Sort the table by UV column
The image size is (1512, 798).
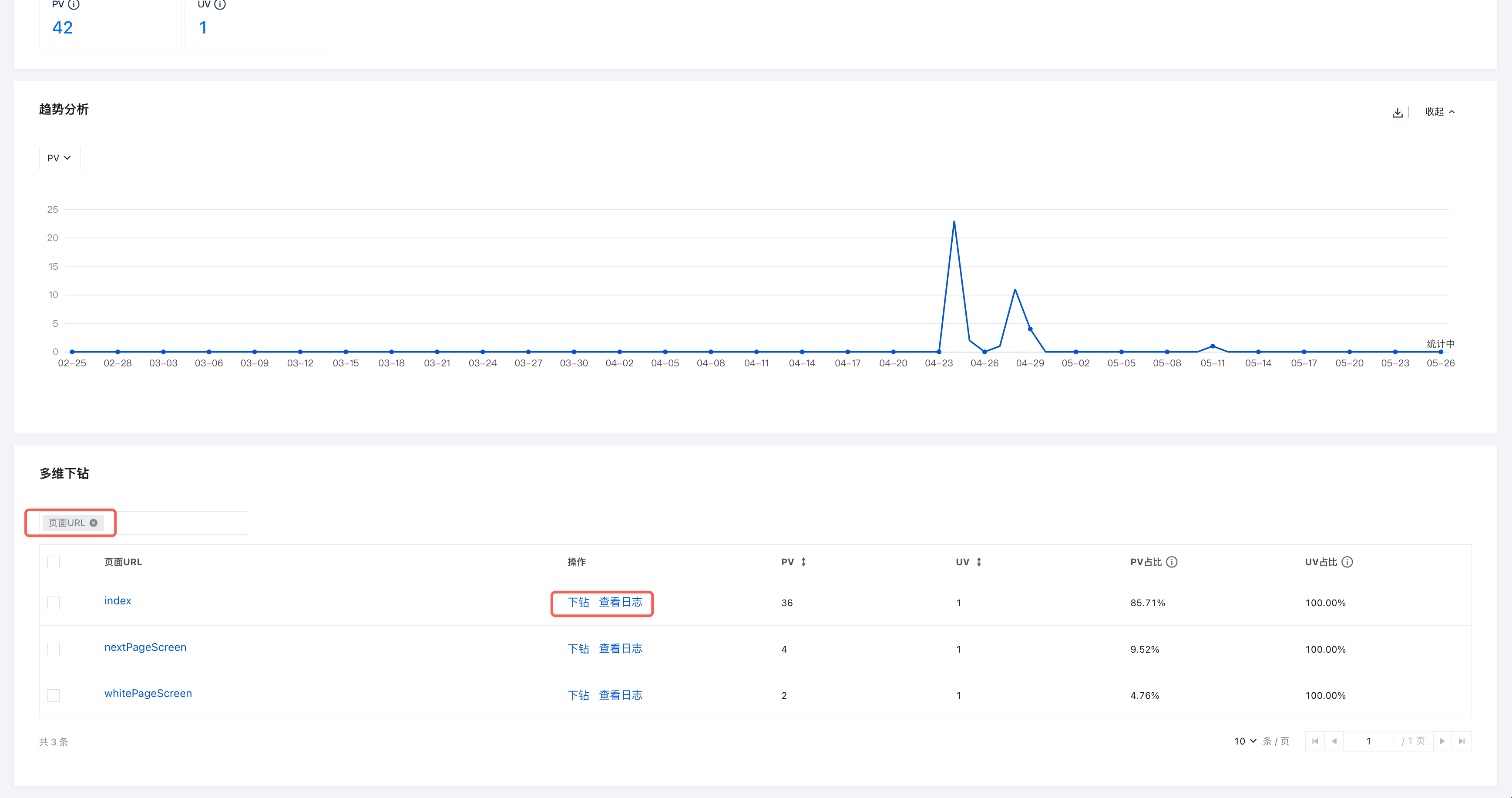[x=978, y=562]
